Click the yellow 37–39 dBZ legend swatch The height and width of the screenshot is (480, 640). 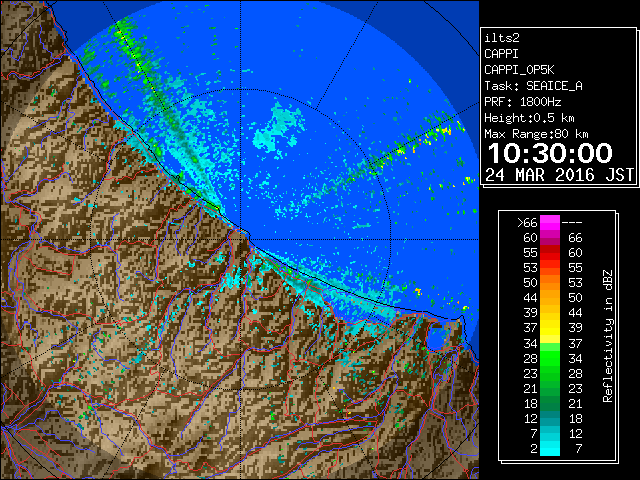(x=550, y=328)
